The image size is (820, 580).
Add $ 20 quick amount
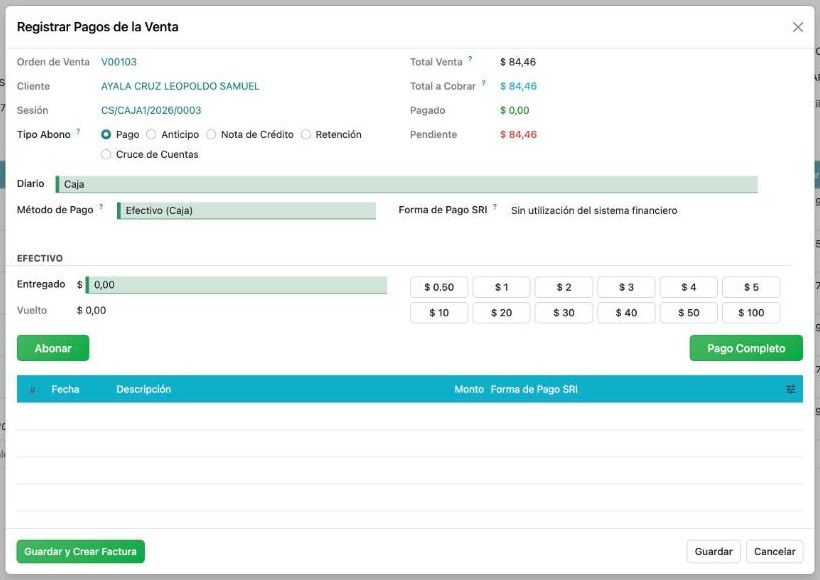tap(501, 313)
